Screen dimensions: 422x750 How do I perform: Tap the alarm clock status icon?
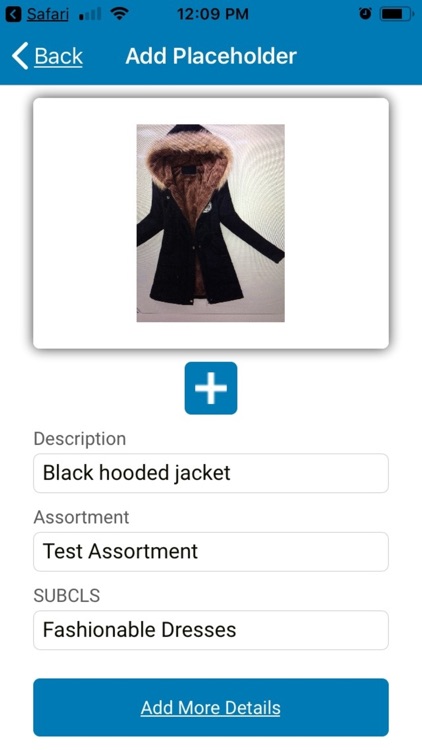pyautogui.click(x=365, y=14)
